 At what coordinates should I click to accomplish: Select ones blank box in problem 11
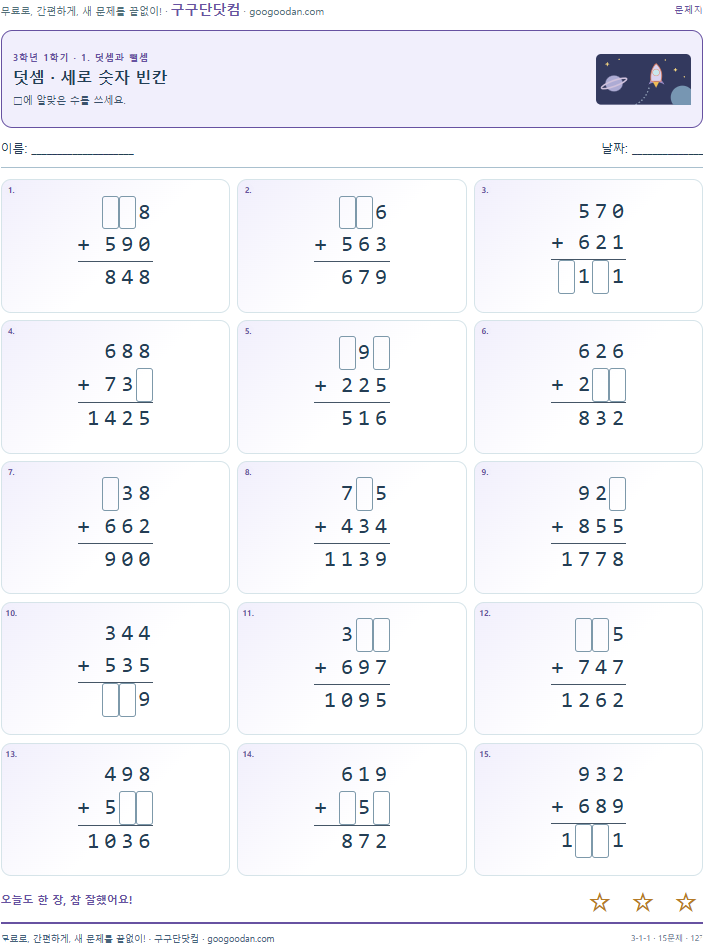(381, 635)
